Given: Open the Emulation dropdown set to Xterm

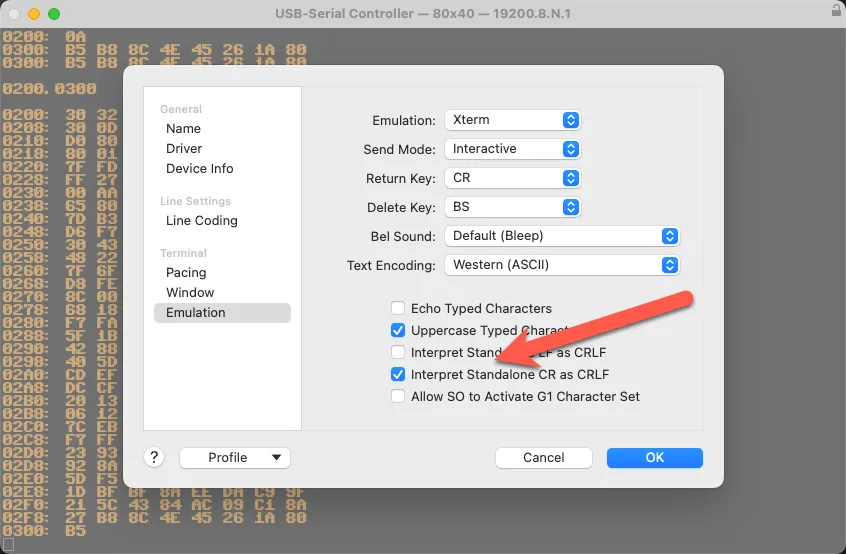Looking at the screenshot, I should click(512, 120).
